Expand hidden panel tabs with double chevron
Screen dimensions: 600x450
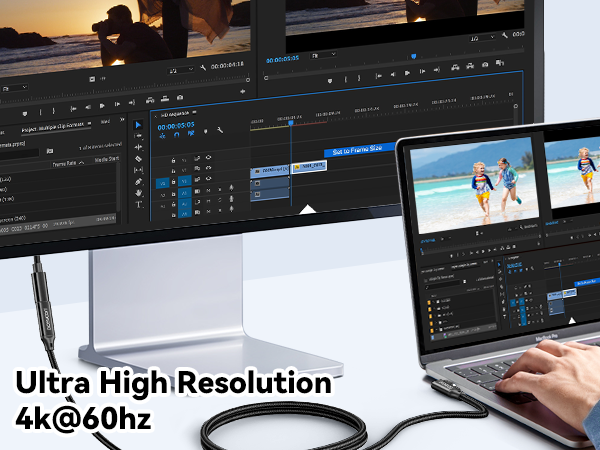tap(122, 119)
